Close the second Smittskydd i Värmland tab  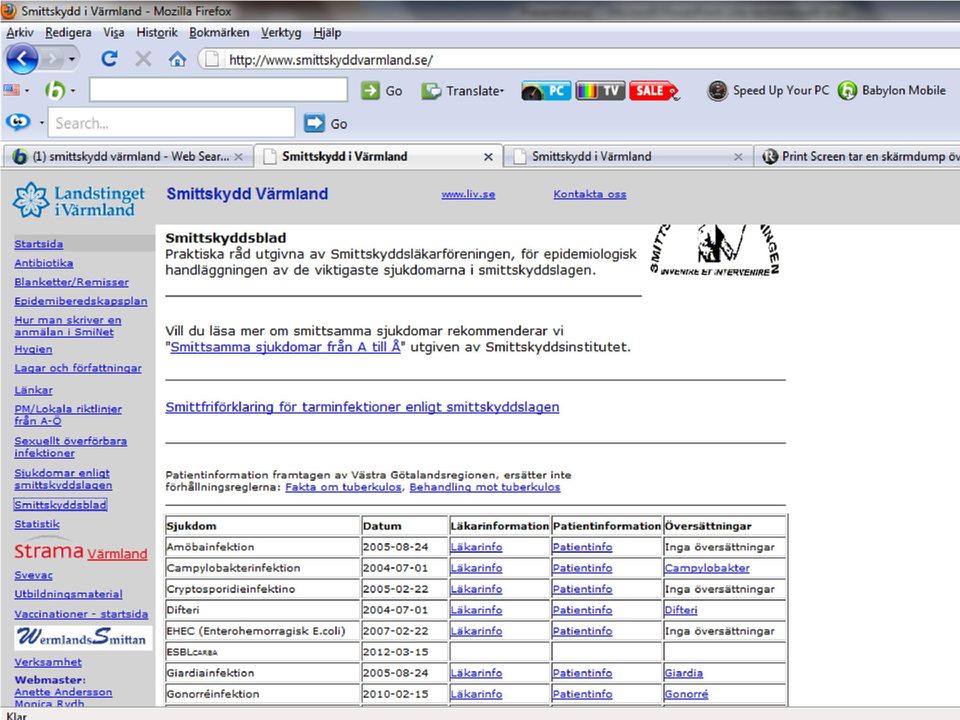click(738, 157)
